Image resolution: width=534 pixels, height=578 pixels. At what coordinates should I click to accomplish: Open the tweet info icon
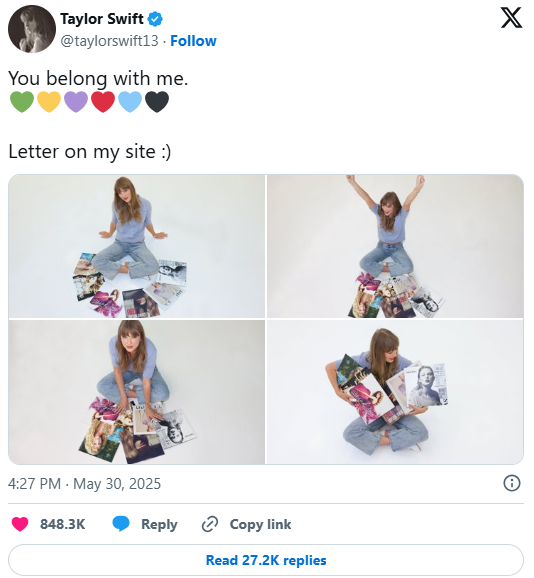point(512,483)
